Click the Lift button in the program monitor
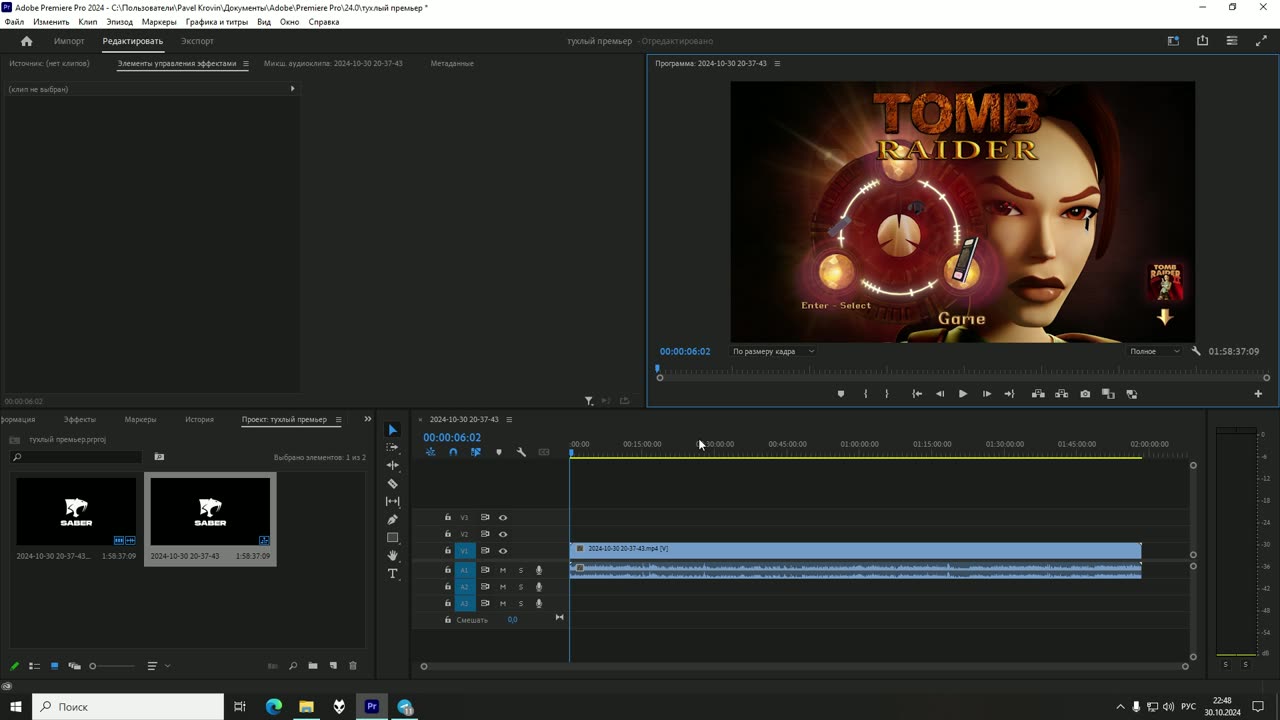 pos(1038,394)
